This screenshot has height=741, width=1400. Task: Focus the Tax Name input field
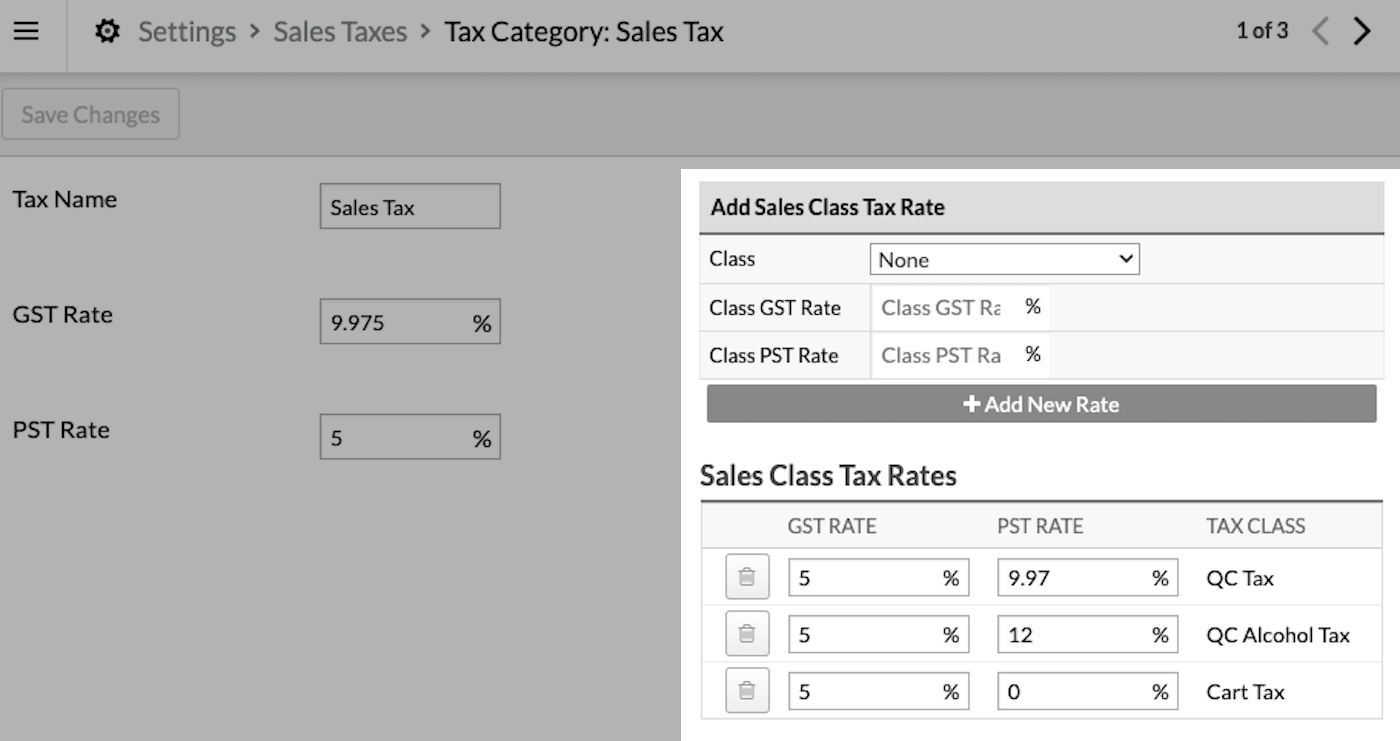410,207
